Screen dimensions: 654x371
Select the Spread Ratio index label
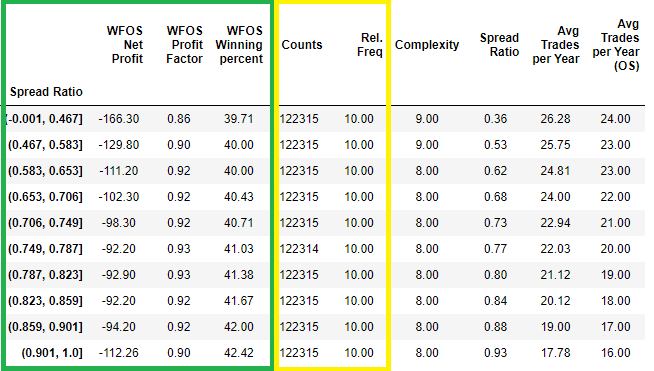[x=46, y=92]
